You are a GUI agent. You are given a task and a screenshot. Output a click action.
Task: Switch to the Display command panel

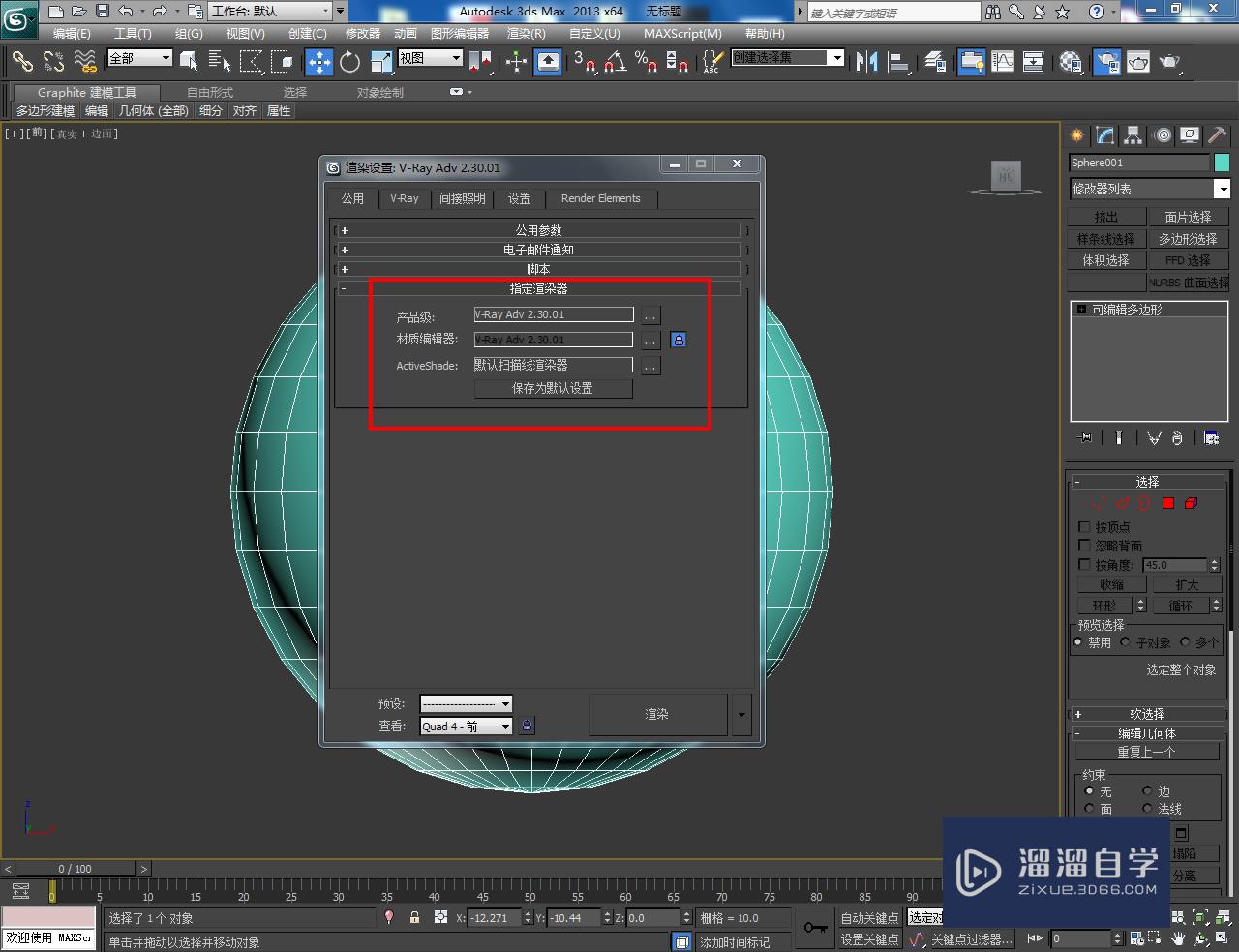[x=1190, y=135]
